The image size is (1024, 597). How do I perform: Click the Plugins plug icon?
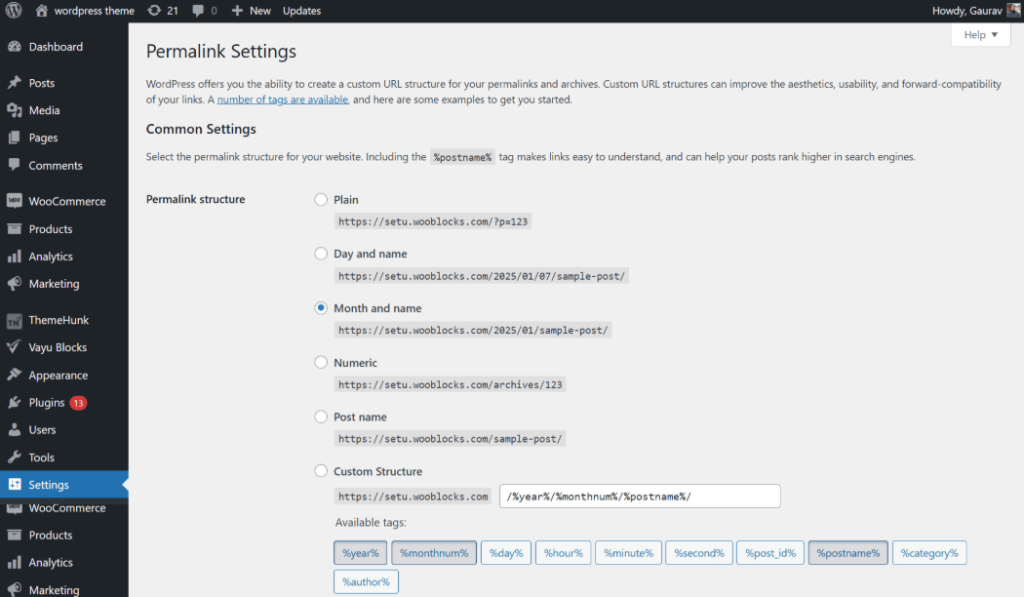click(x=14, y=402)
